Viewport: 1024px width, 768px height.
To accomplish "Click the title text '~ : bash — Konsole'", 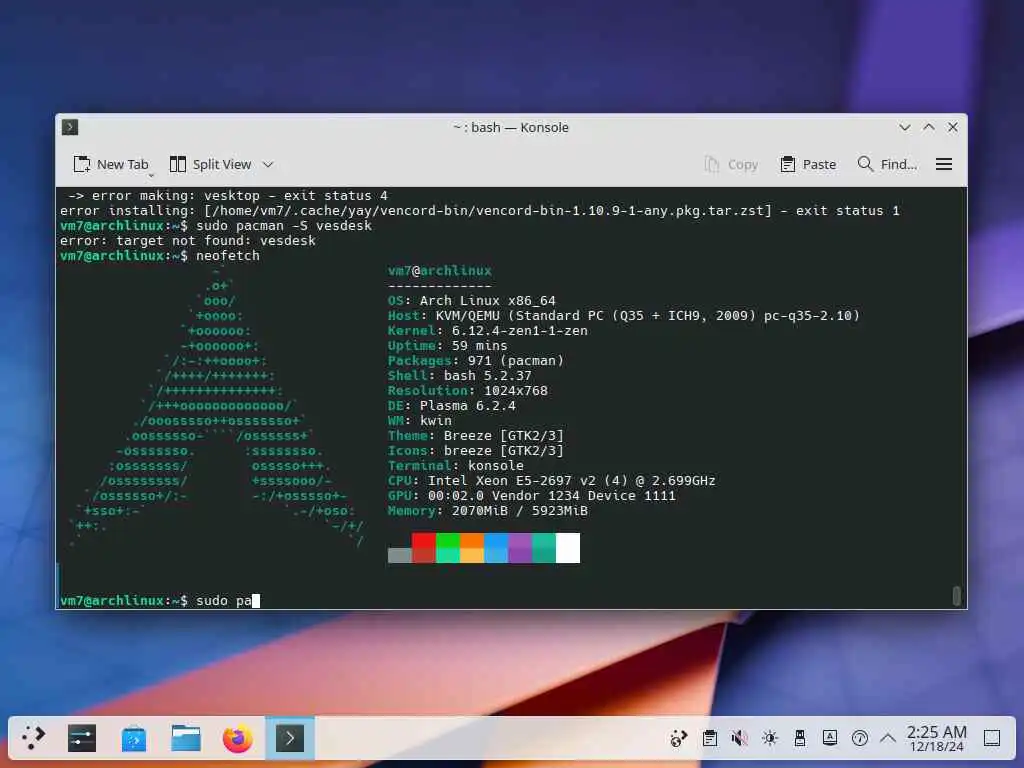I will coord(511,127).
